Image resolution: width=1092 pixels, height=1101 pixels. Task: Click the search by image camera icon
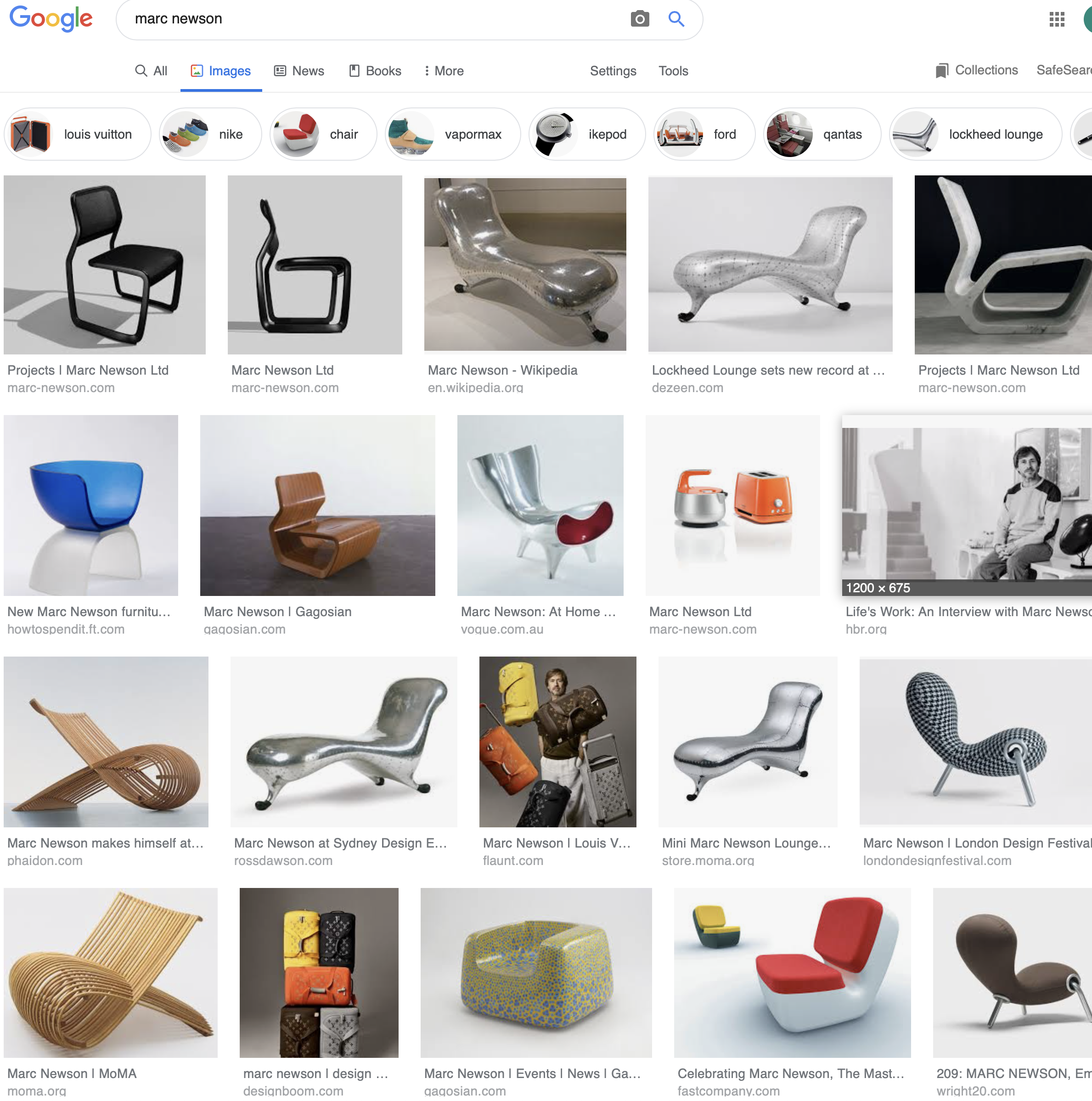(x=640, y=19)
